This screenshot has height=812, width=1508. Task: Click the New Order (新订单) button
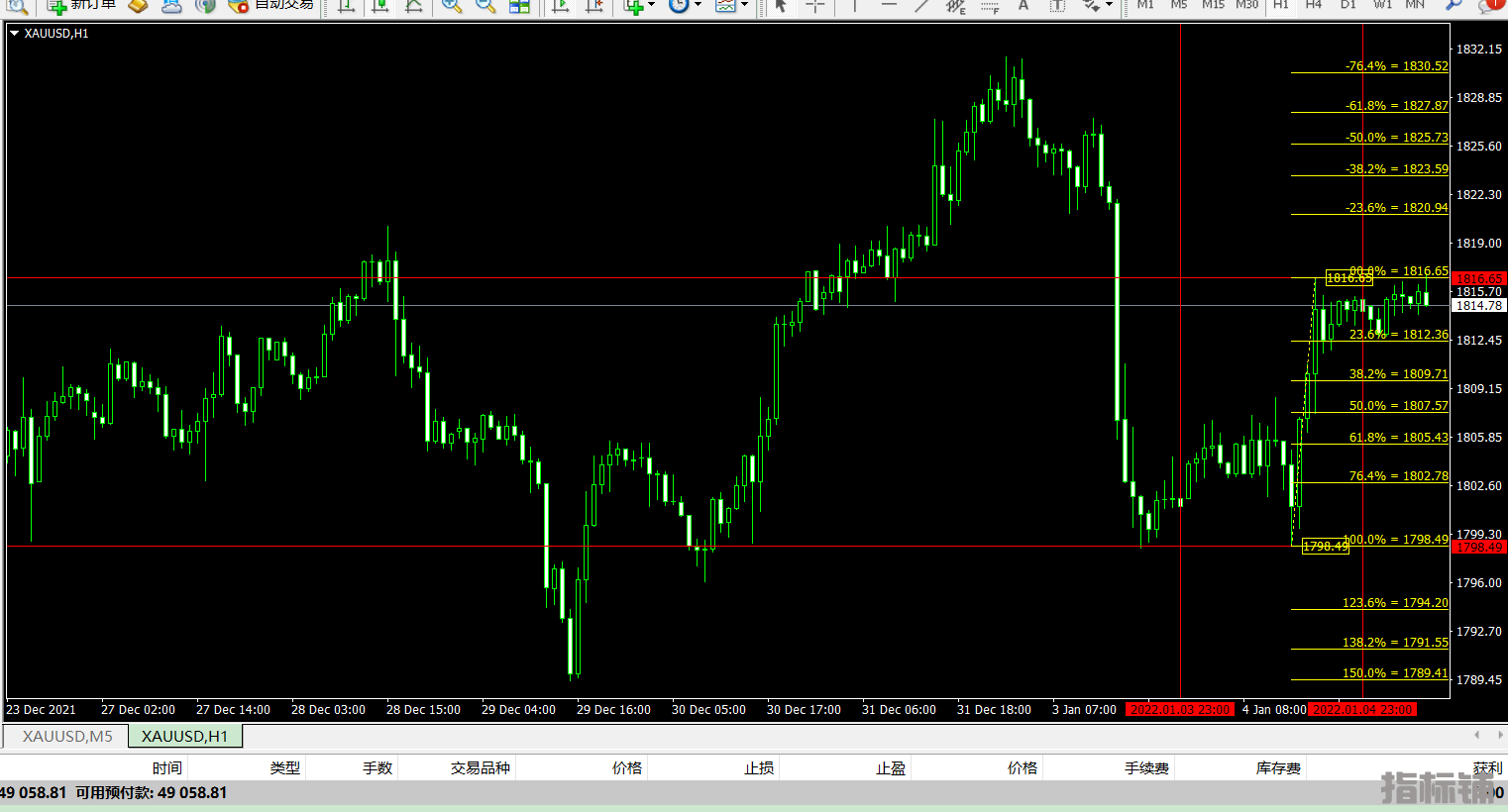81,5
